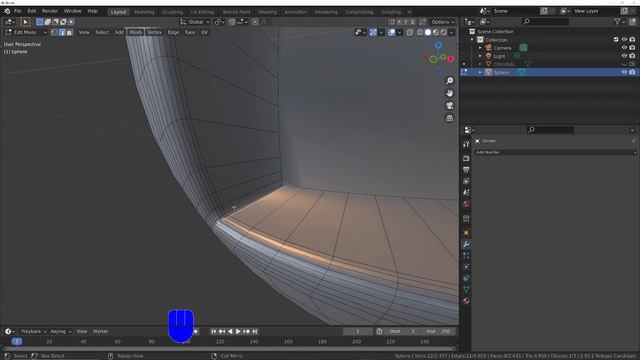Open the Tool properties tab
The width and height of the screenshot is (640, 360).
point(466,144)
